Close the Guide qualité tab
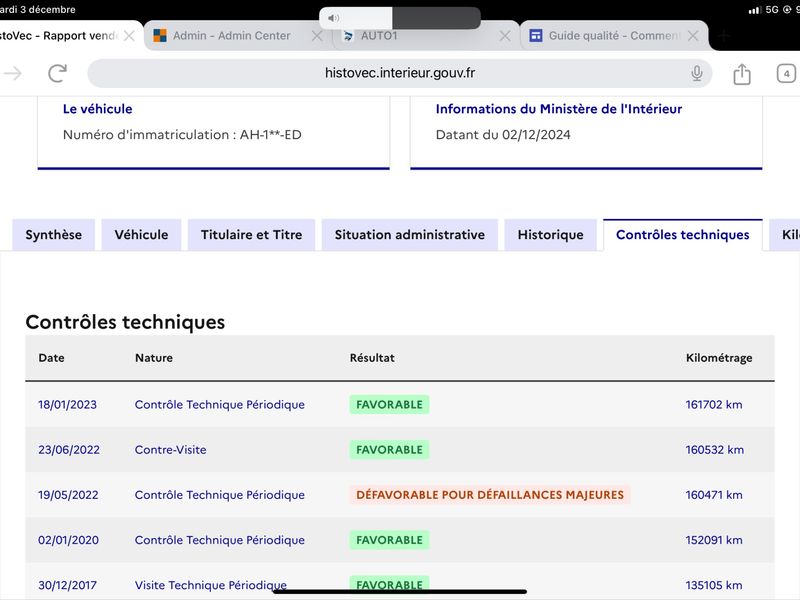 (x=693, y=36)
